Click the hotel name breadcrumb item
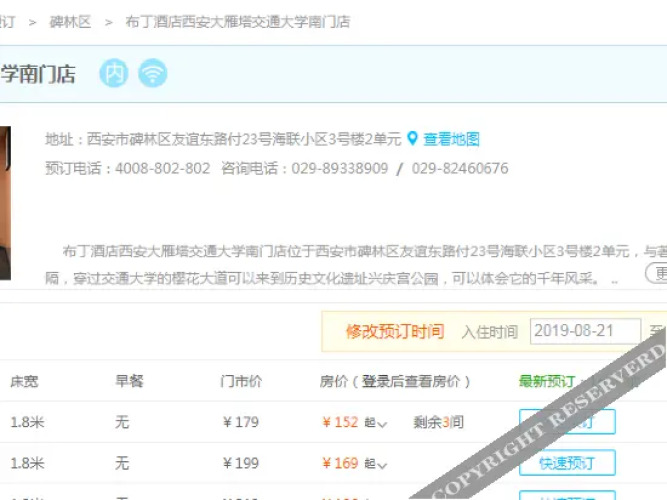The image size is (667, 500). coord(237,21)
